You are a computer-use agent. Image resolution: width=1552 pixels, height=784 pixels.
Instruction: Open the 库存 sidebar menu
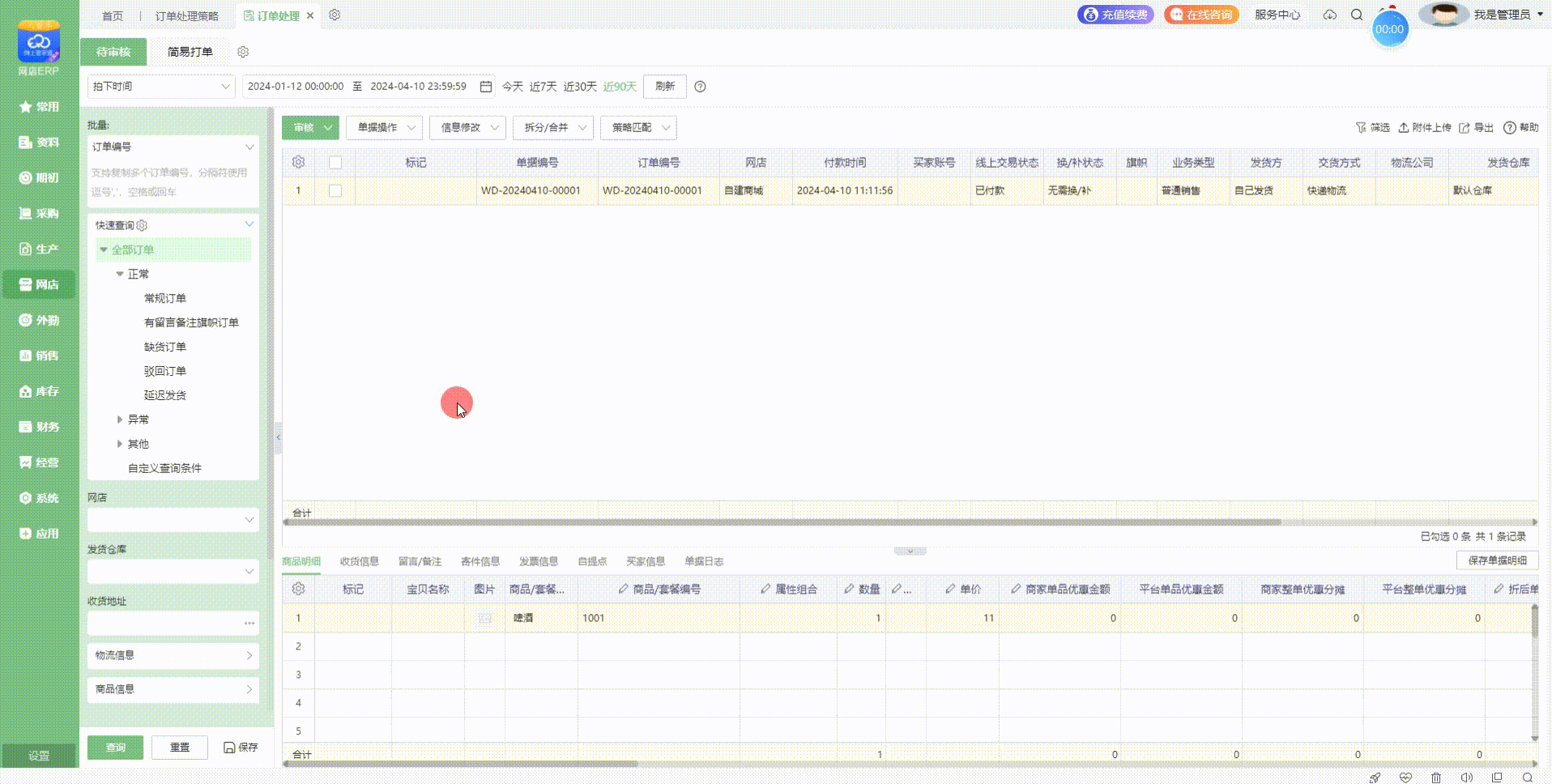(x=39, y=391)
